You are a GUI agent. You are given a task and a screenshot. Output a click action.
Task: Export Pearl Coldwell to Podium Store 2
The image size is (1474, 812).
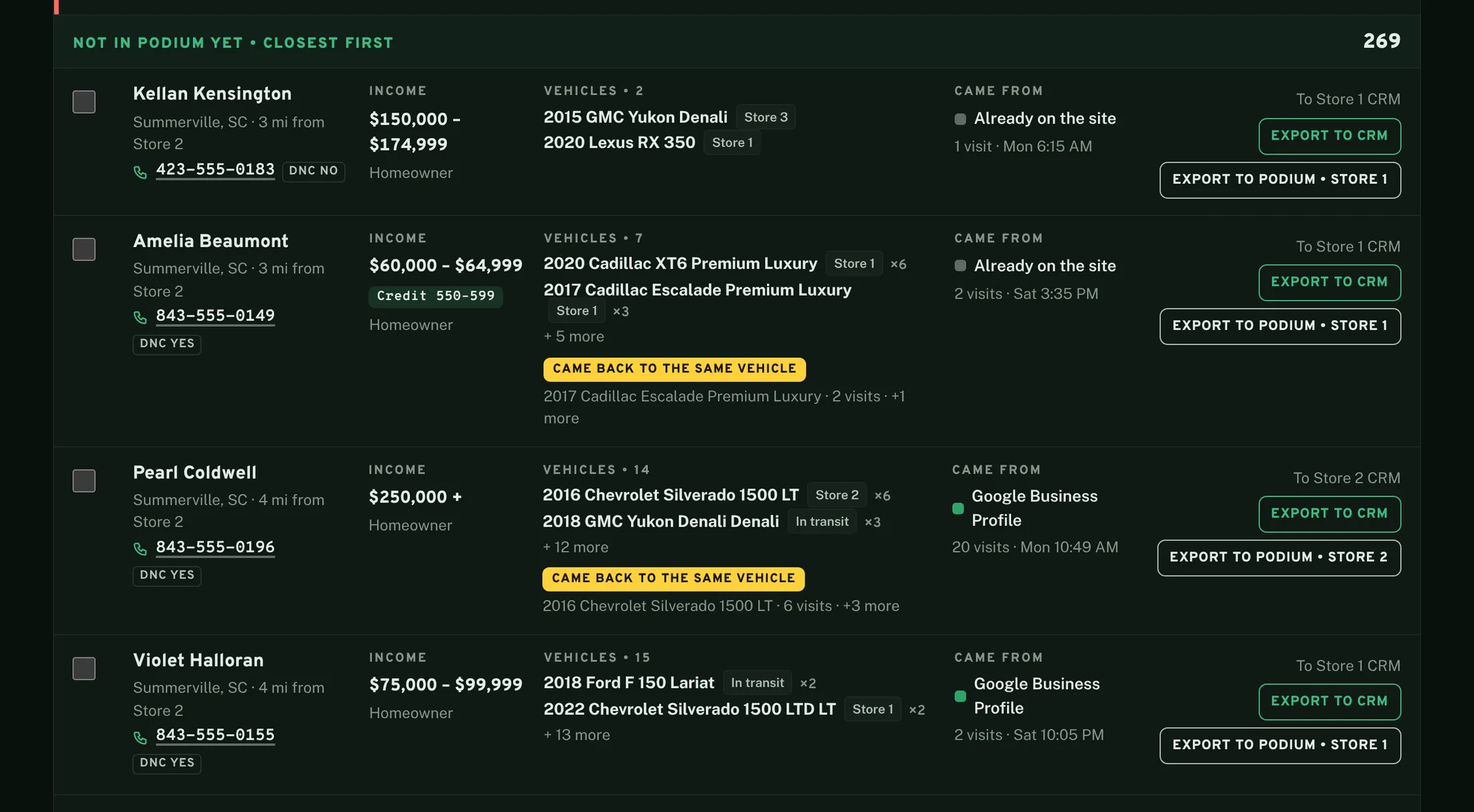[x=1278, y=557]
